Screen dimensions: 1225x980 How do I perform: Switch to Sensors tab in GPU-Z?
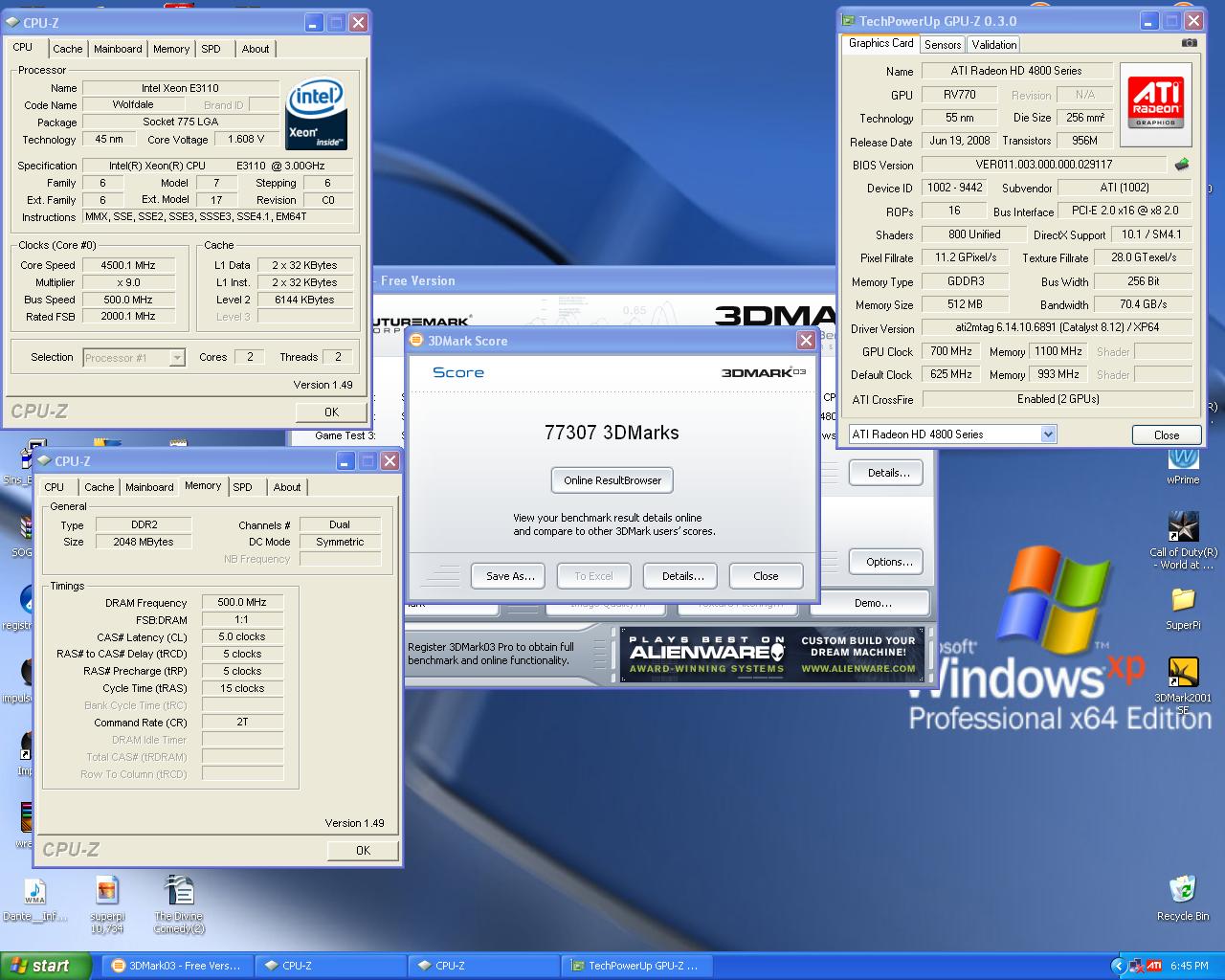(943, 45)
